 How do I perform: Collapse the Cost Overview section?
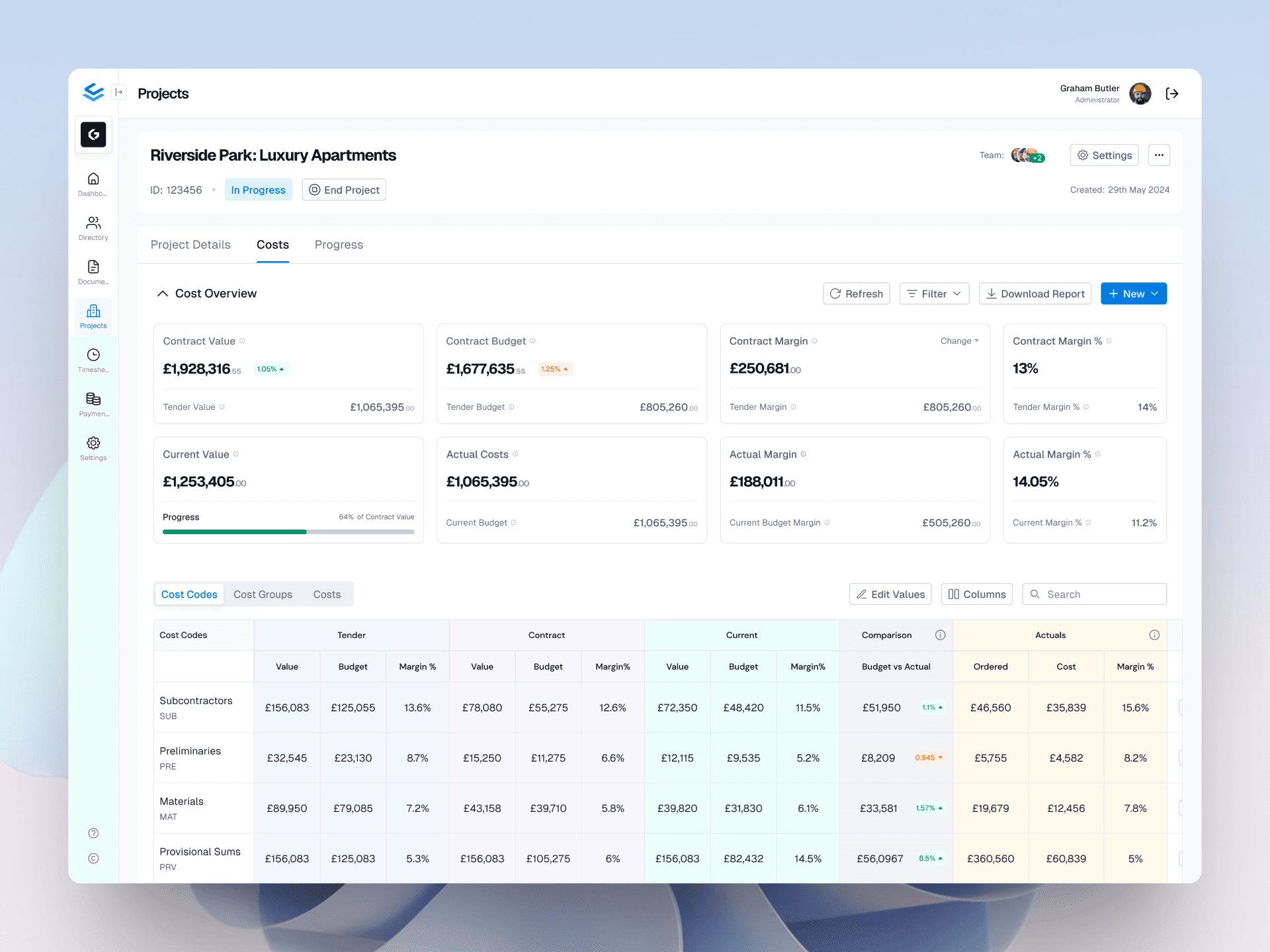[163, 293]
